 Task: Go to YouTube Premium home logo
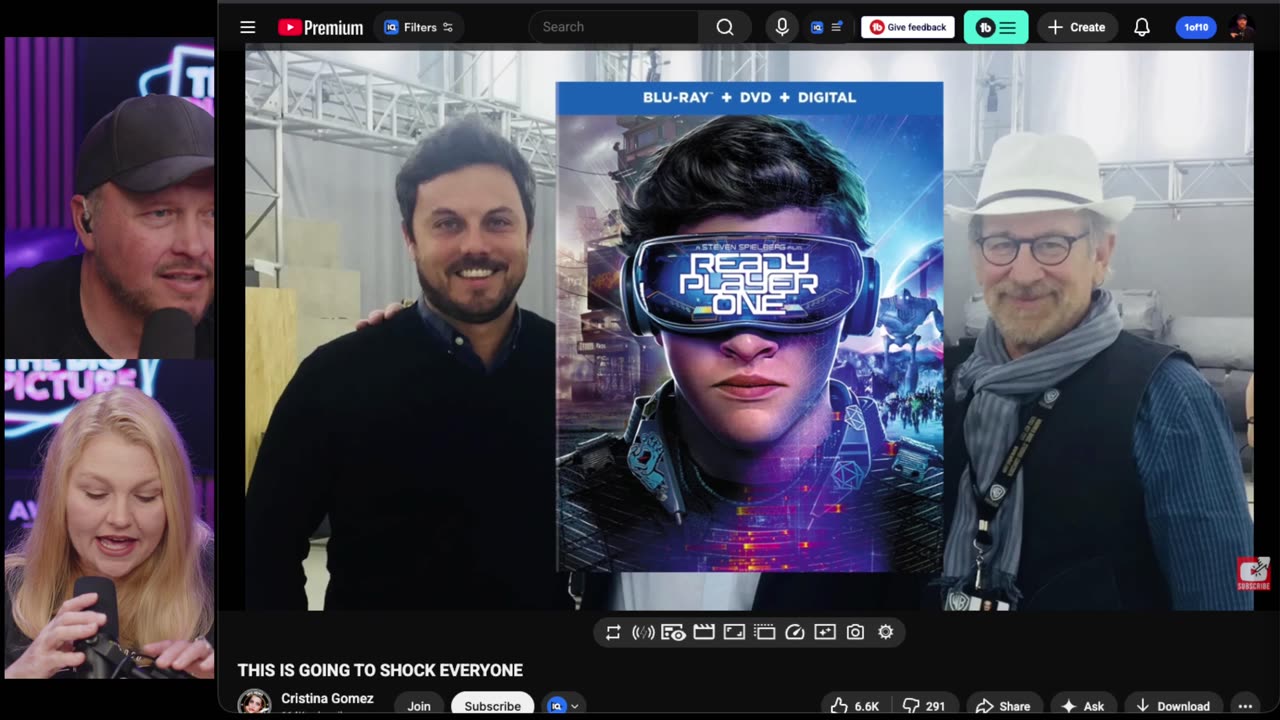tap(320, 27)
